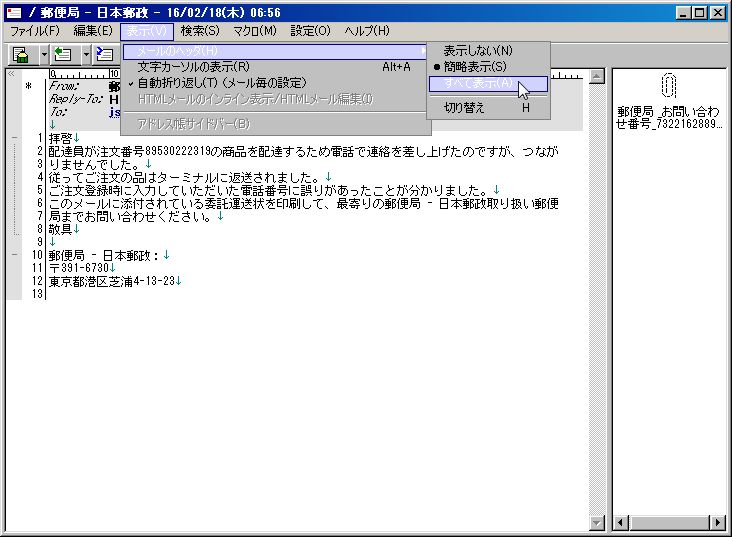Click the green-arrow reply toolbar icon
This screenshot has height=537, width=732.
(63, 55)
